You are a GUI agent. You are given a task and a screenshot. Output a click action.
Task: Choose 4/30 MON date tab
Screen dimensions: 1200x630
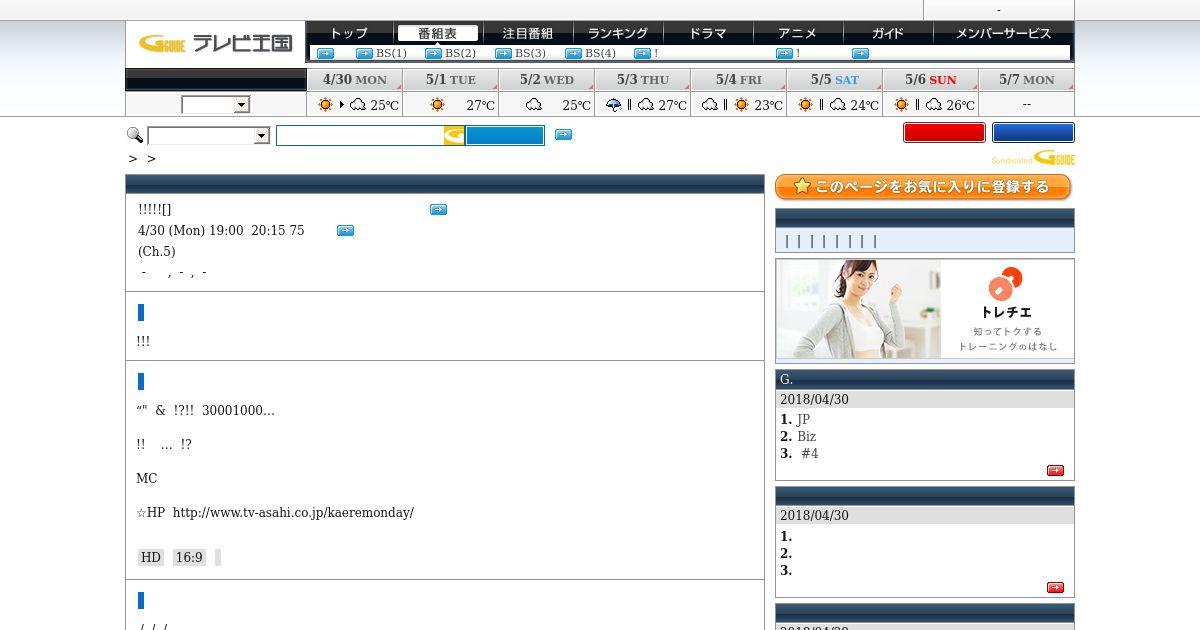[x=354, y=80]
